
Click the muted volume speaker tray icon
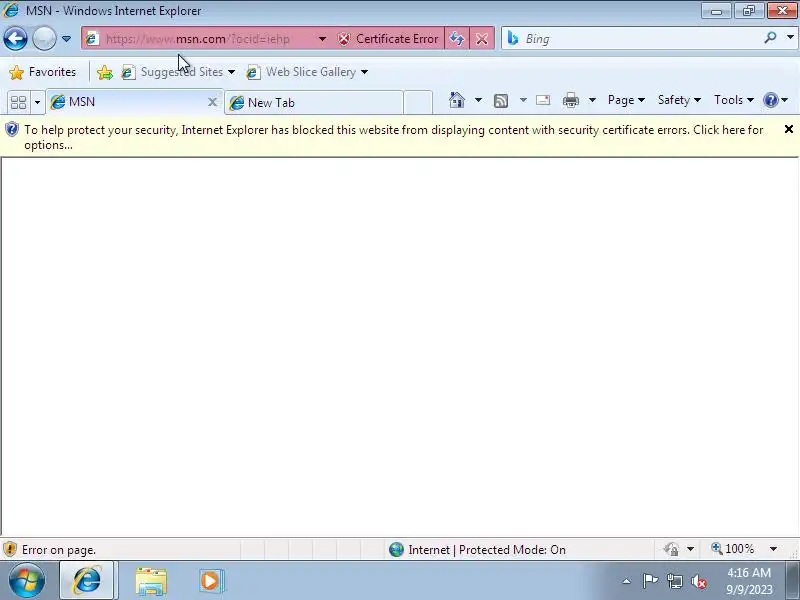[699, 581]
